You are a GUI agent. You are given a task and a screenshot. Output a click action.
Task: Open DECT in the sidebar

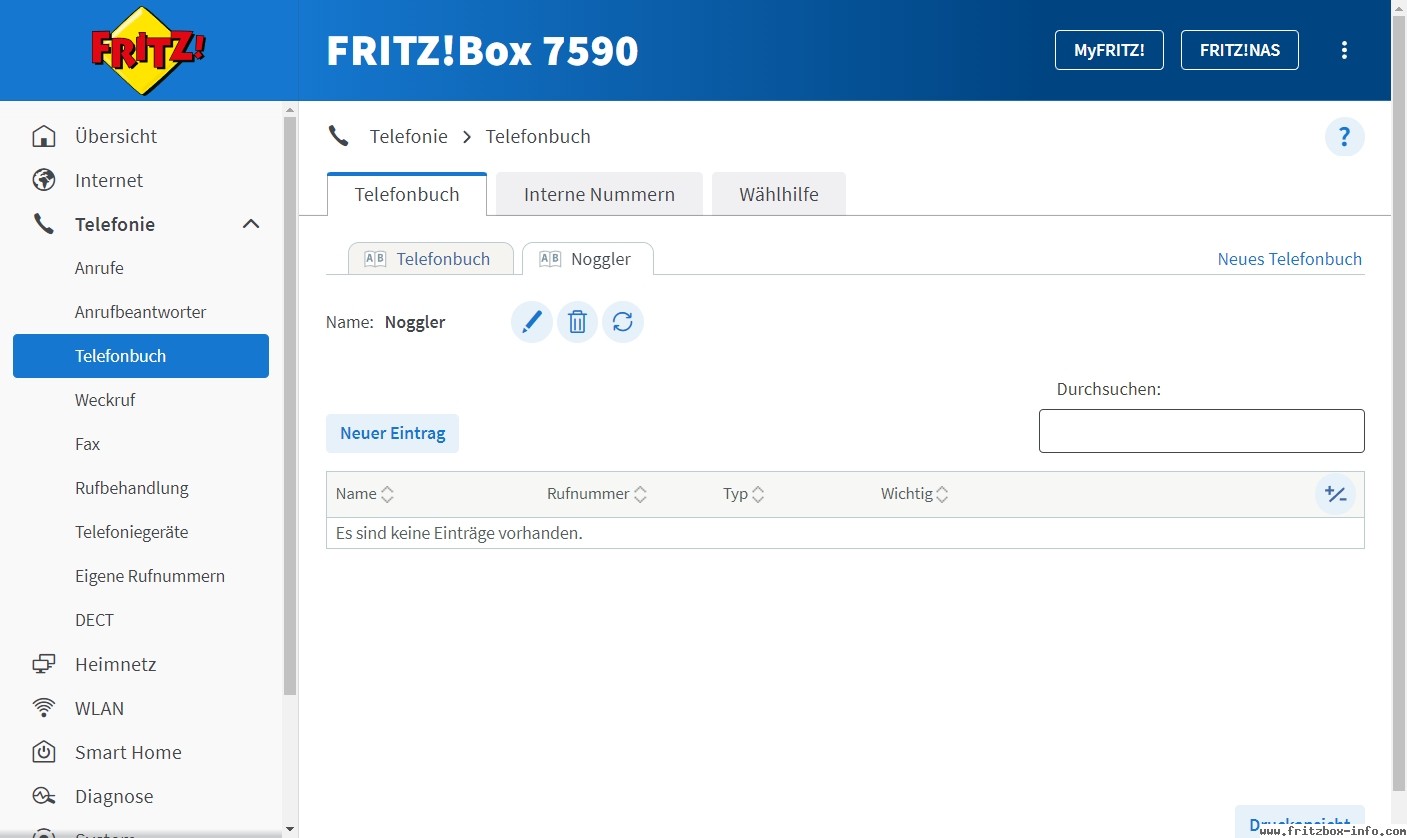(94, 620)
